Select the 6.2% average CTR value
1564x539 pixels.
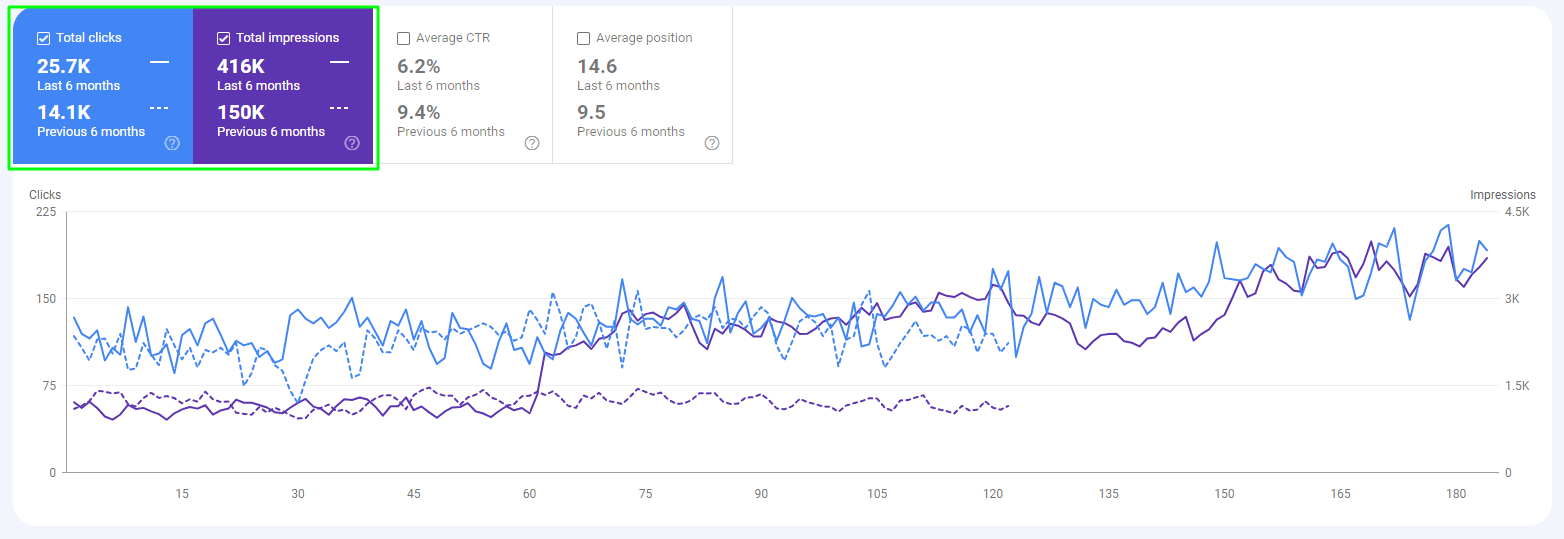click(418, 67)
